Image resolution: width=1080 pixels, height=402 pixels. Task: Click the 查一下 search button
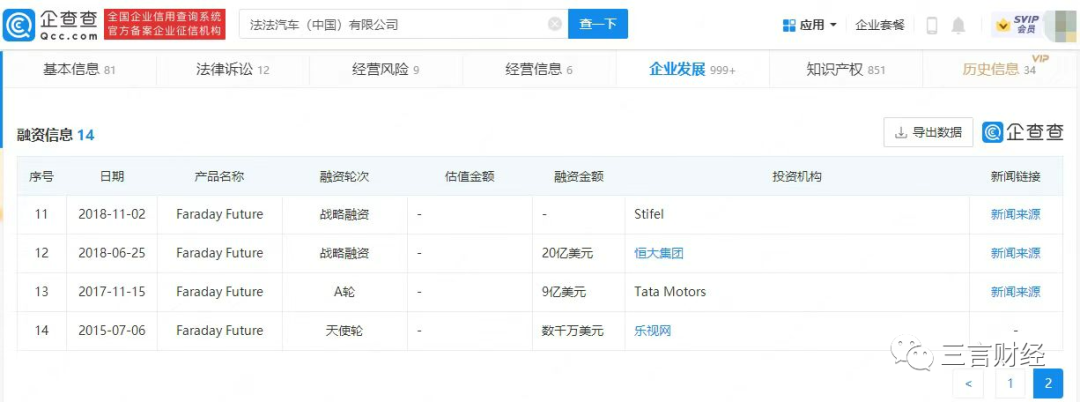tap(598, 25)
